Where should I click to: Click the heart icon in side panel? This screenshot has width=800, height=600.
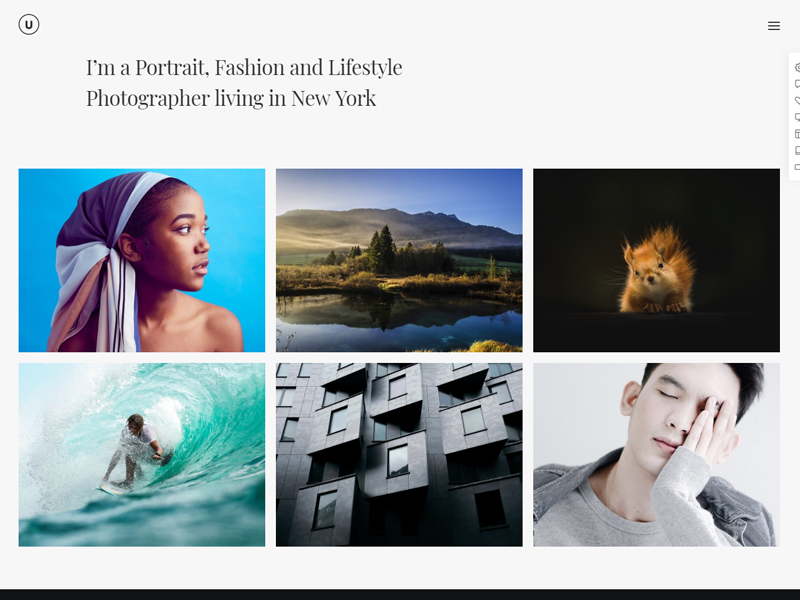pos(797,101)
